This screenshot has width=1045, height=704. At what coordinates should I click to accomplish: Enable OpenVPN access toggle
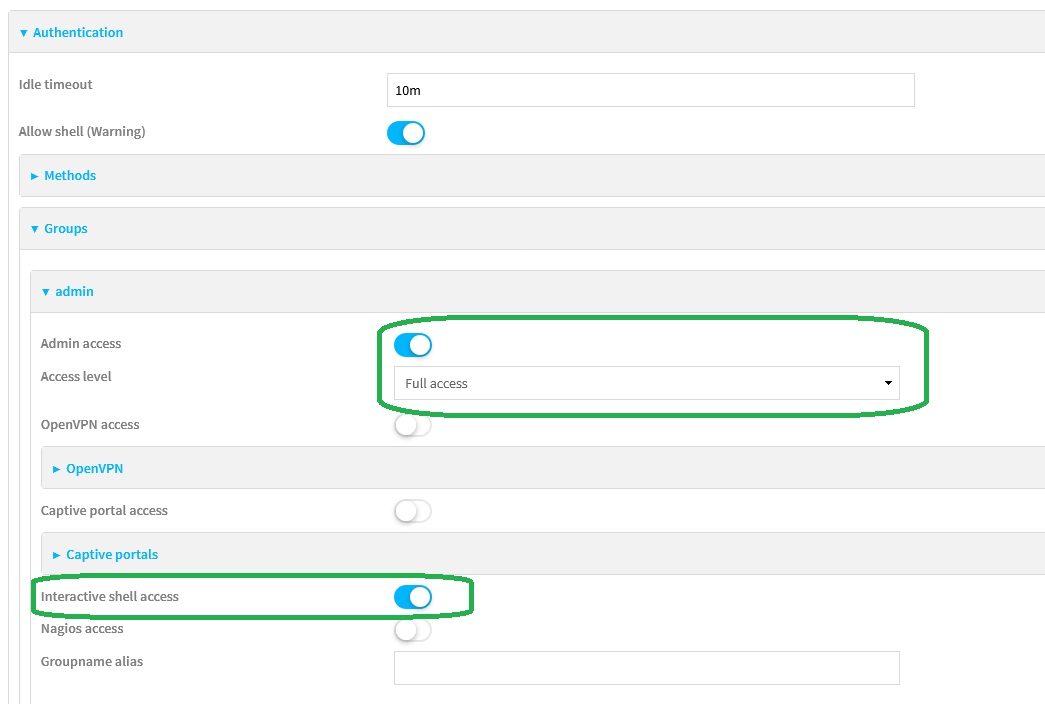point(412,426)
